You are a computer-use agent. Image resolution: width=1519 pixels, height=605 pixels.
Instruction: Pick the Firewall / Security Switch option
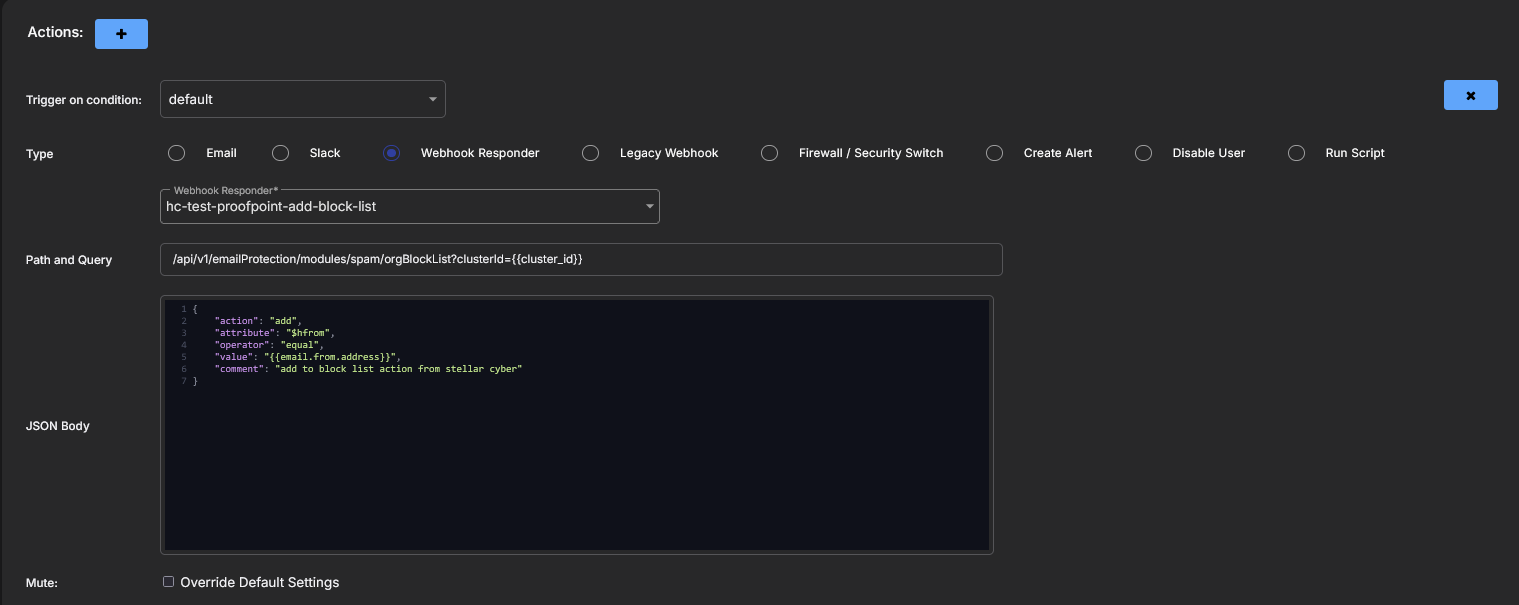[769, 153]
